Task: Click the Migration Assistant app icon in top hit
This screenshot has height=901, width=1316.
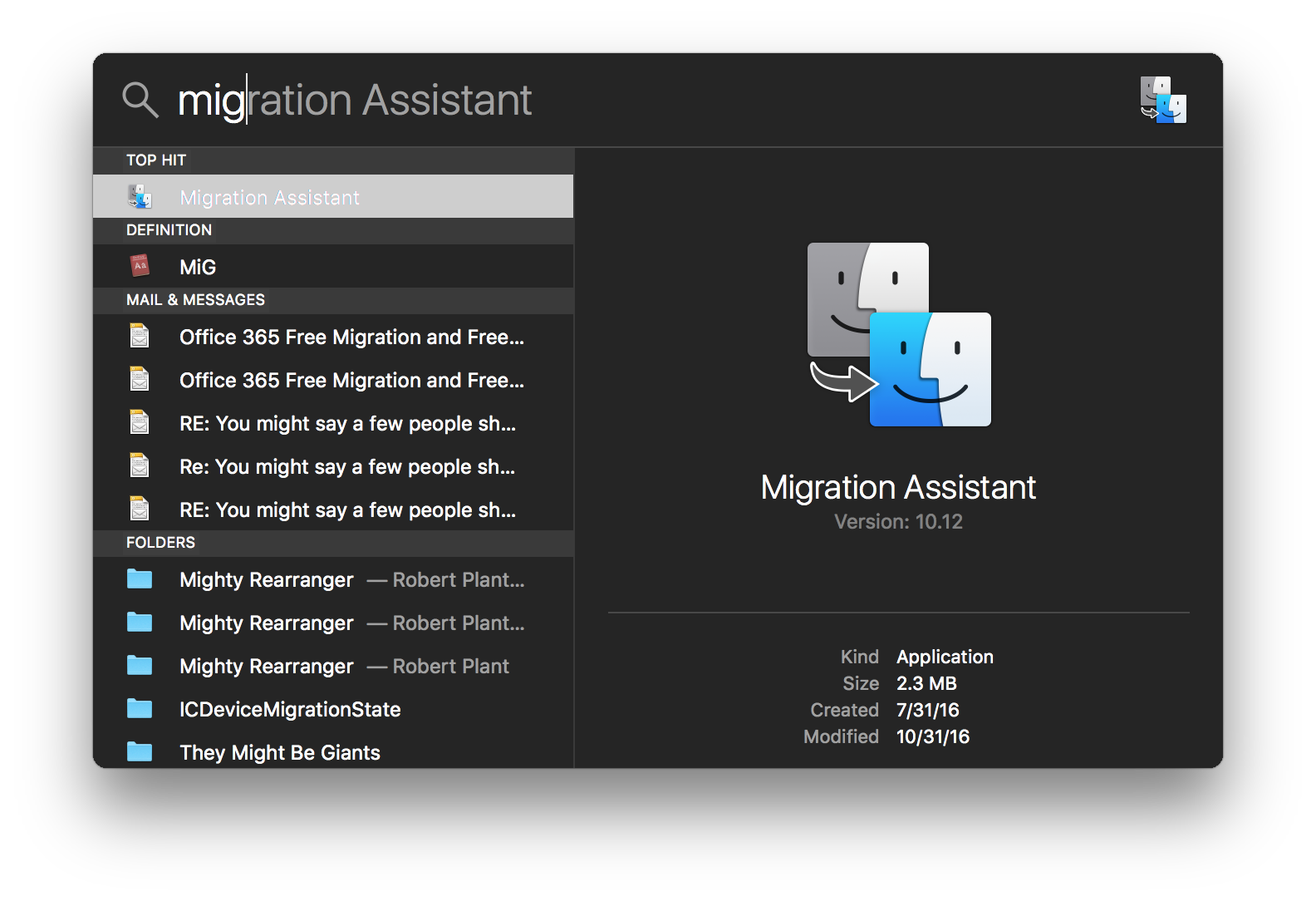Action: 140,197
